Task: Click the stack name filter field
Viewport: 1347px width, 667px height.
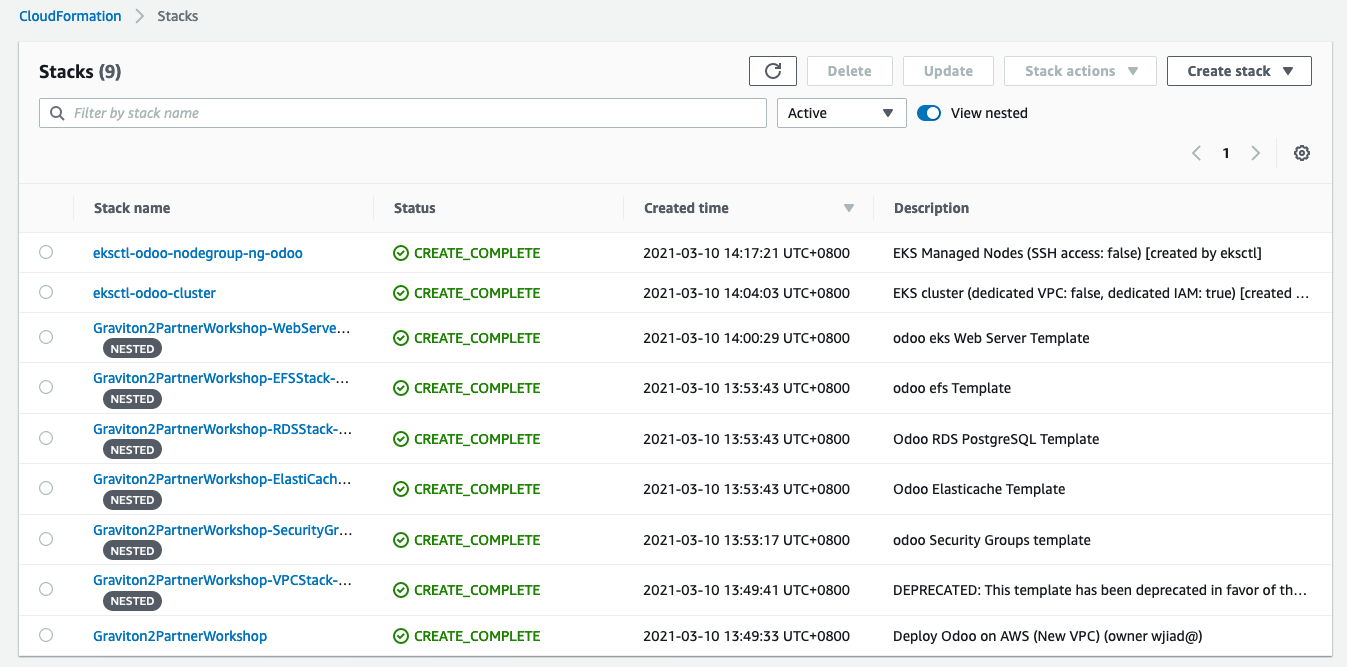Action: (x=400, y=112)
